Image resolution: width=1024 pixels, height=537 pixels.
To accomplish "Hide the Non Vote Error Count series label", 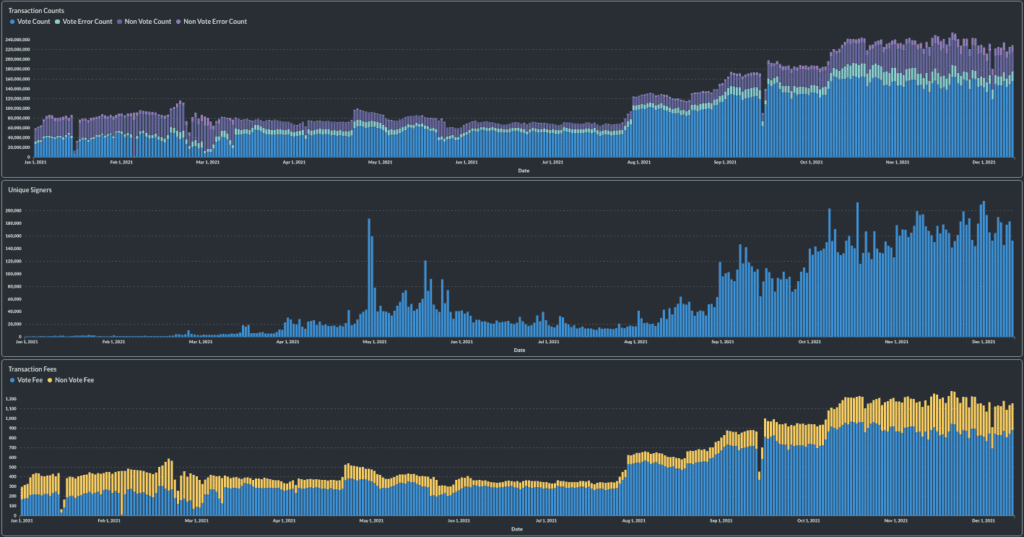I will point(215,21).
